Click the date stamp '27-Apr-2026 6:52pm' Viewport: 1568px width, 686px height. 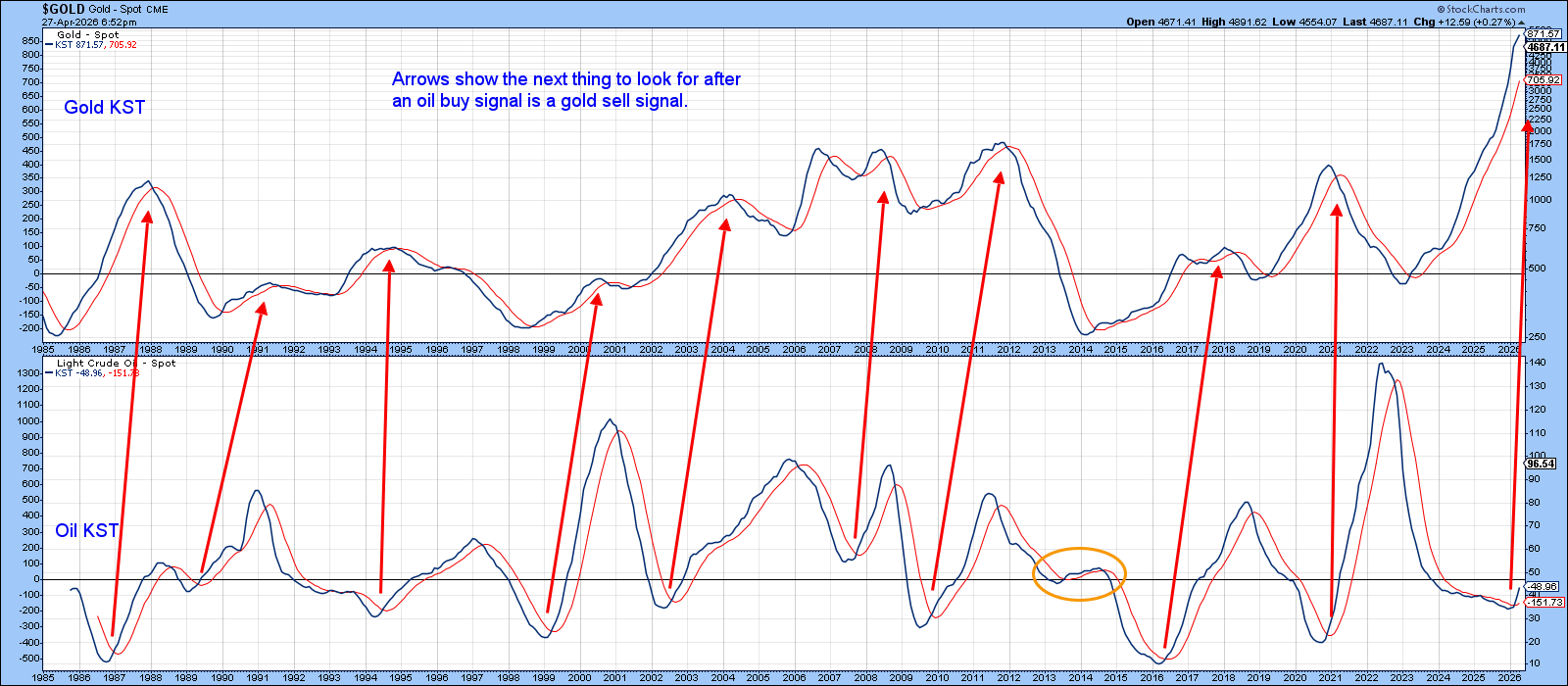click(89, 22)
